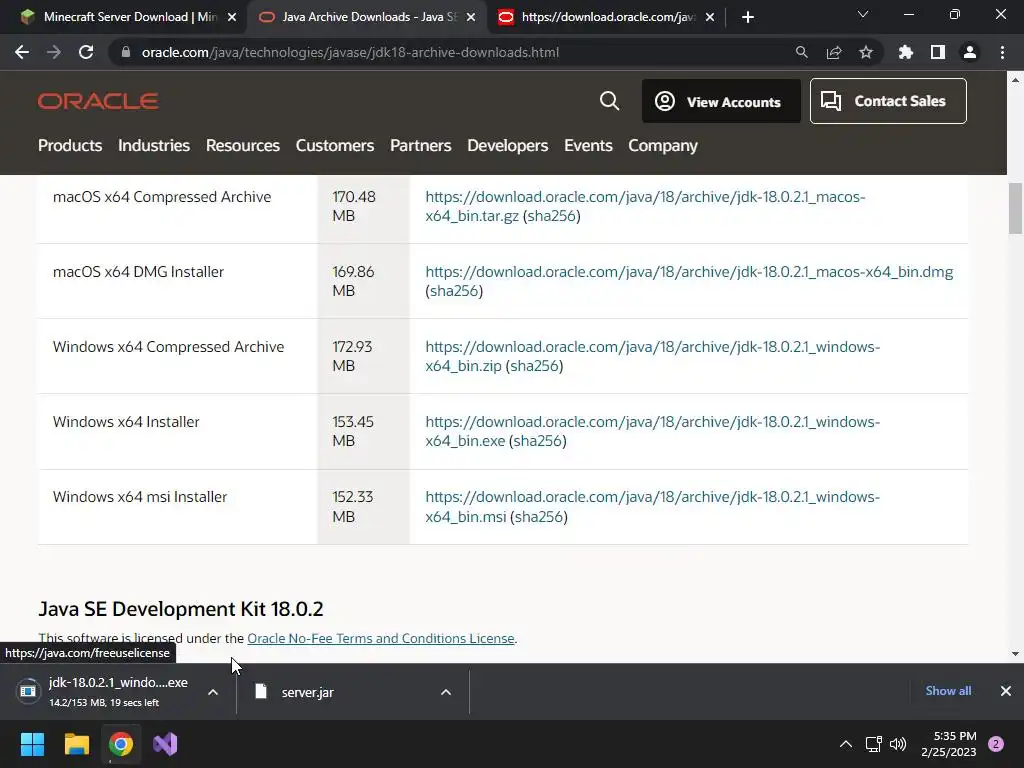Open the Products menu

point(70,145)
